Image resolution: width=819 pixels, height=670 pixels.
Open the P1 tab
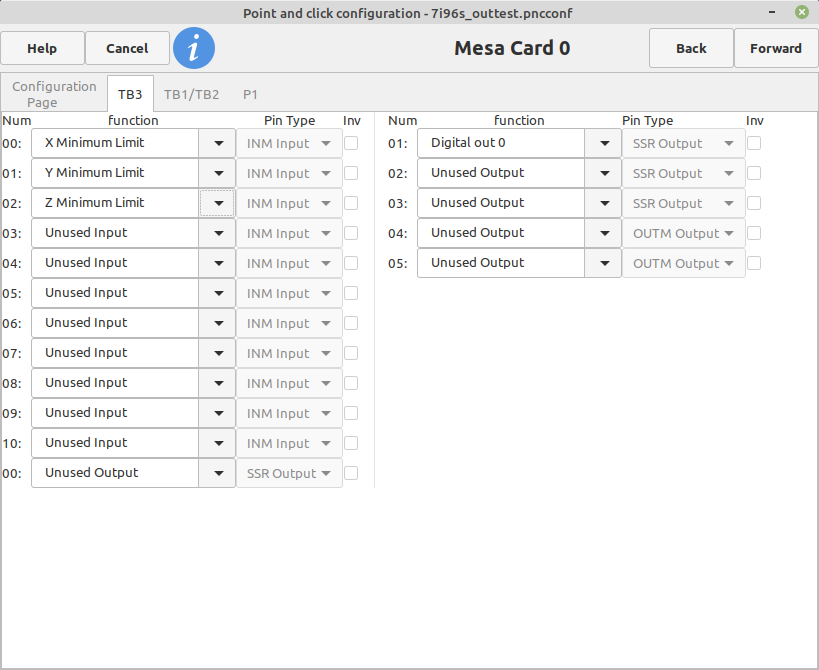(250, 95)
